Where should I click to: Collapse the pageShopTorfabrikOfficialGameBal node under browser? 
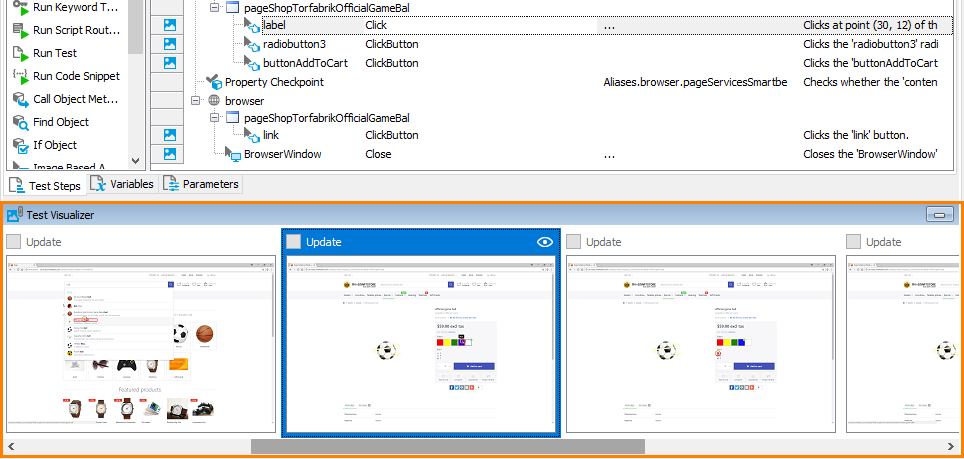[214, 117]
